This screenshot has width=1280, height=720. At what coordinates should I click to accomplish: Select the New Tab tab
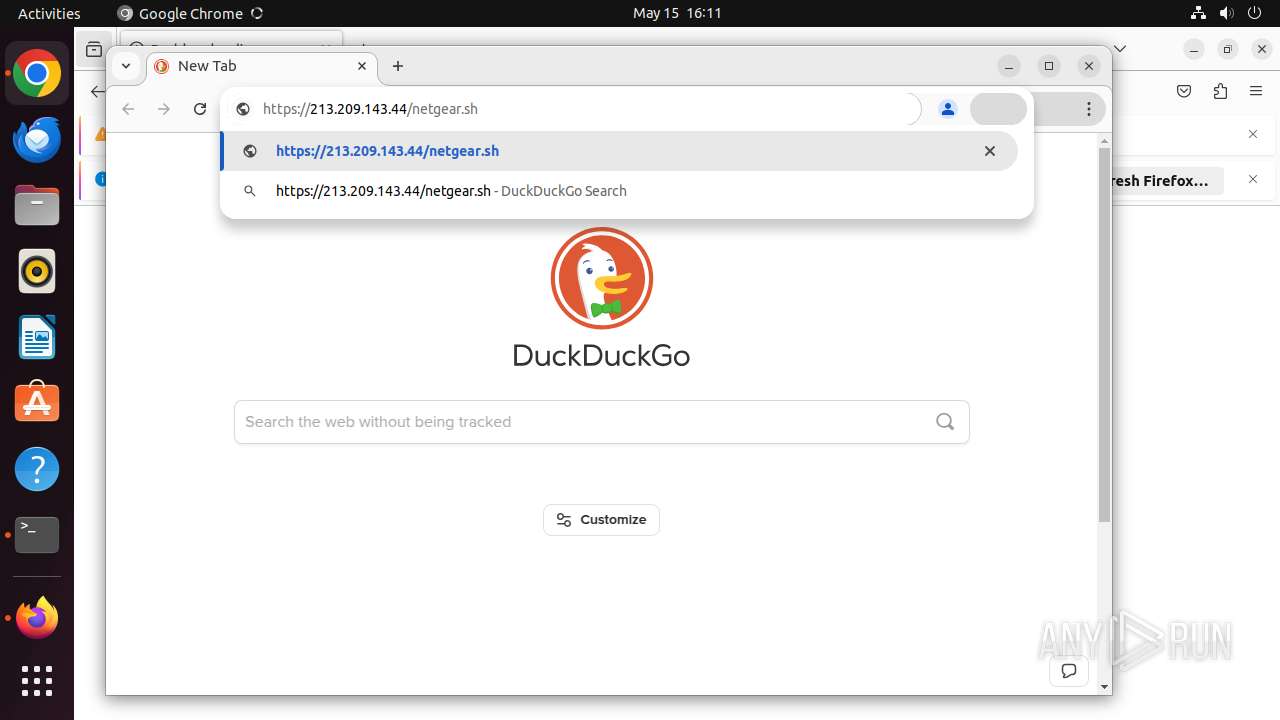click(262, 66)
